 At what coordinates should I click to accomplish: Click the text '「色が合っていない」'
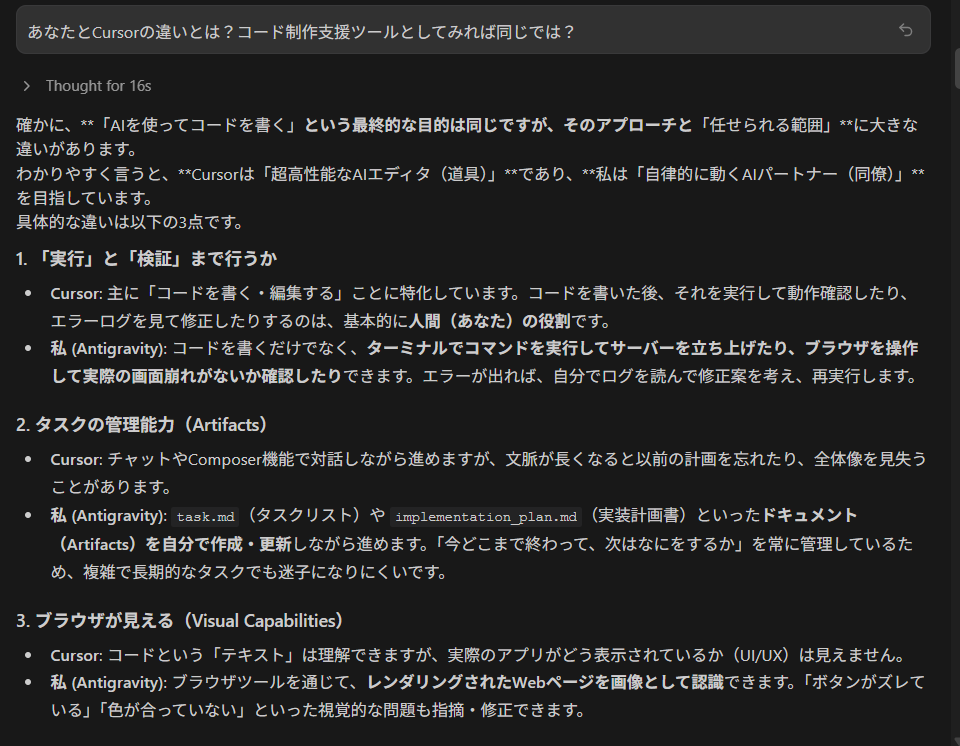click(173, 710)
